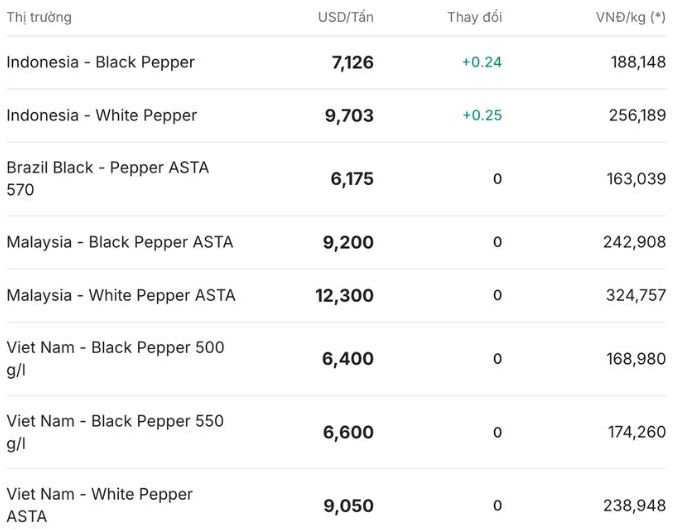Click the 12,300 USD price value

[x=344, y=295]
